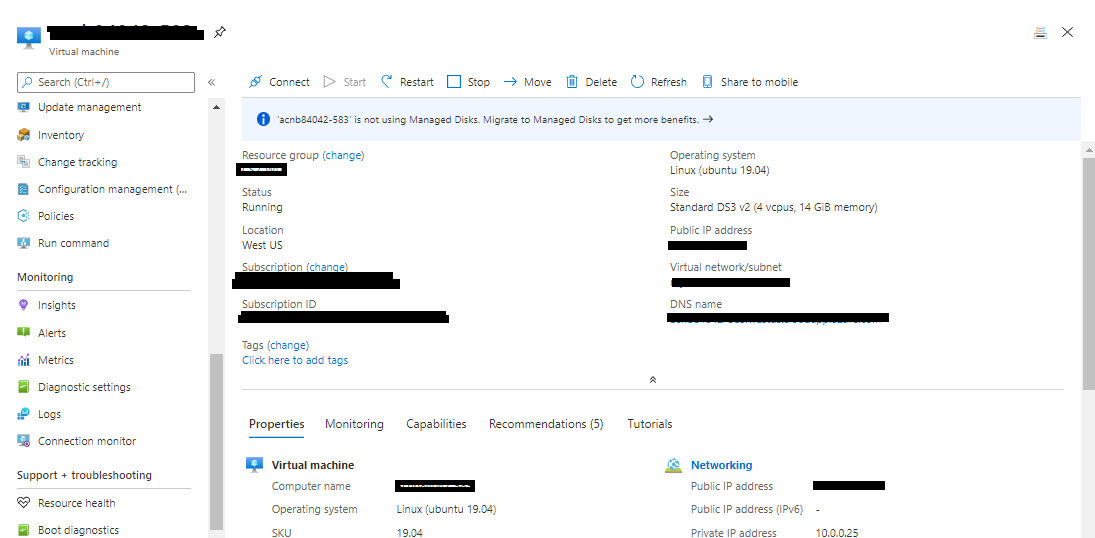Click 'Click here to add tags' link

tap(295, 361)
